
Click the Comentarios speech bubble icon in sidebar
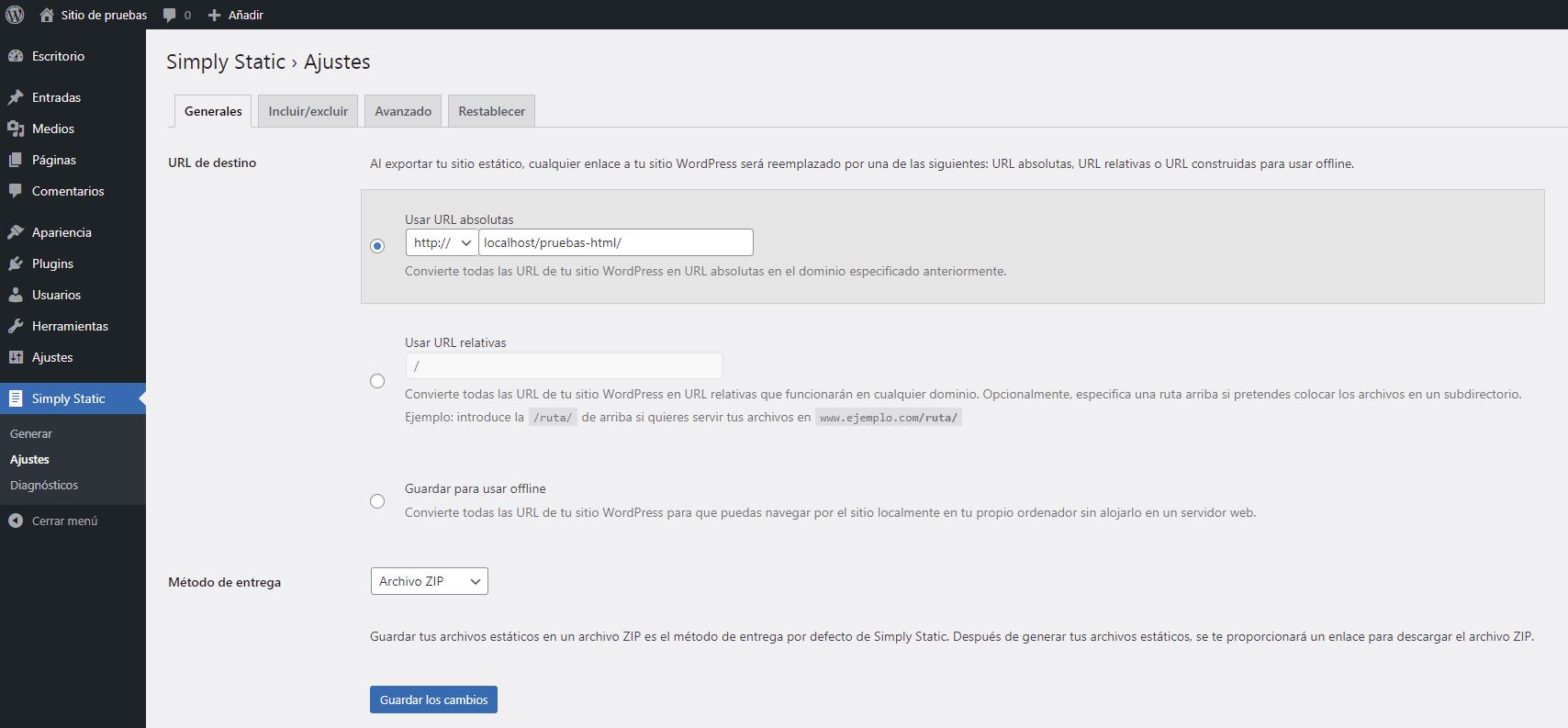click(x=16, y=191)
